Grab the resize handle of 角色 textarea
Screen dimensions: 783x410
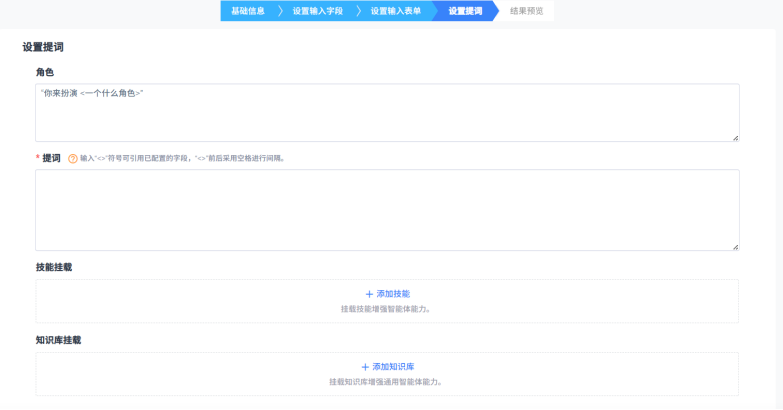[x=736, y=138]
